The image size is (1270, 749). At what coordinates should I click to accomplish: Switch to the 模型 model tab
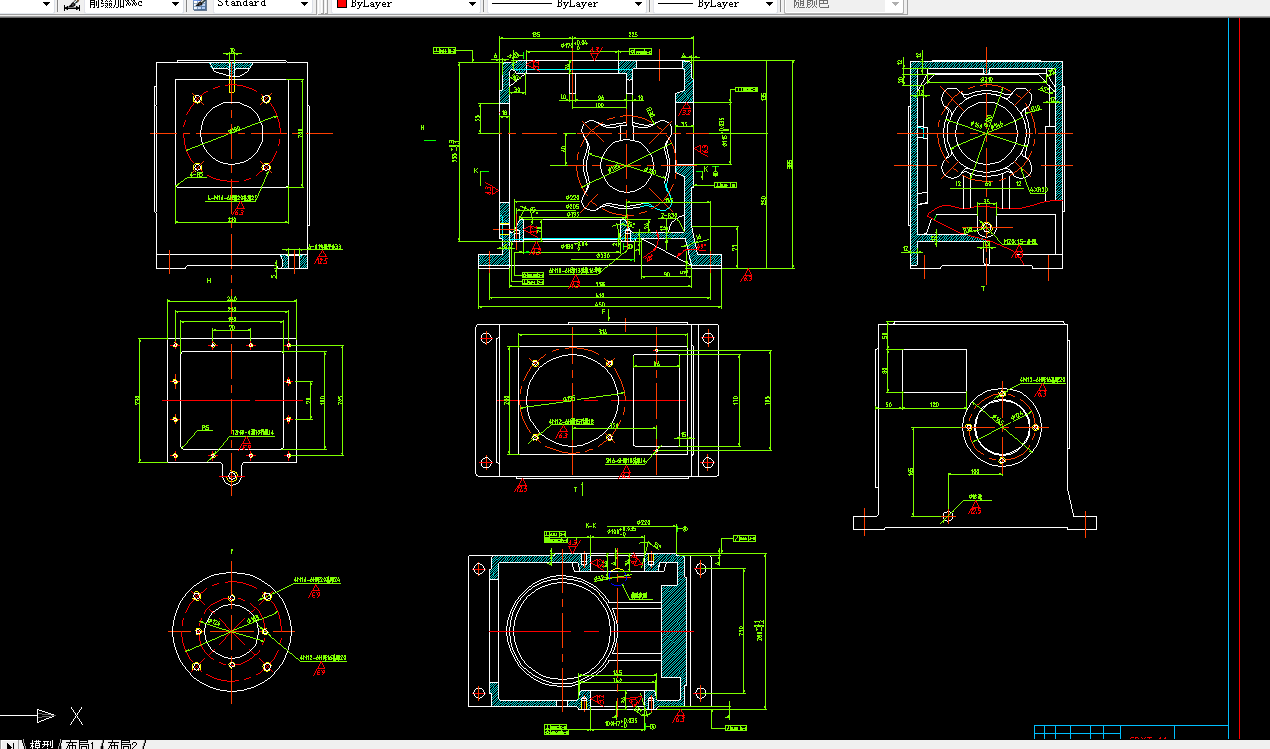pos(43,744)
